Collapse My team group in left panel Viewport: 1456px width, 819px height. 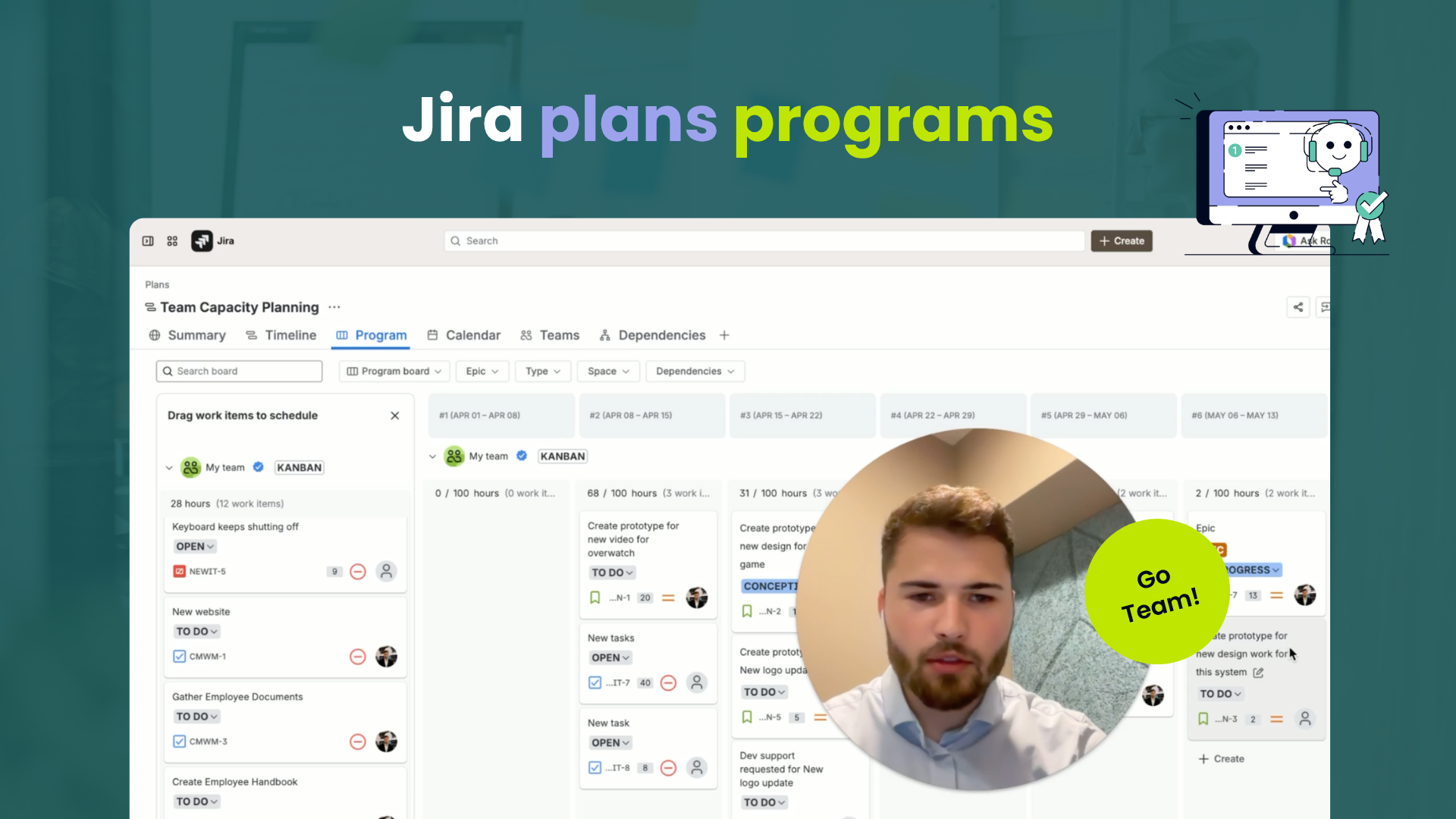pyautogui.click(x=169, y=468)
